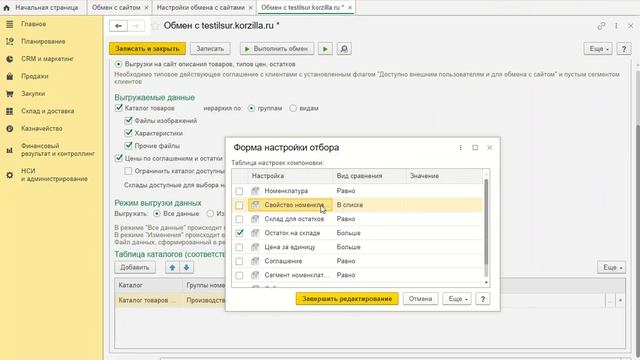Open the main toolbar help button
The image size is (640, 360).
624,49
